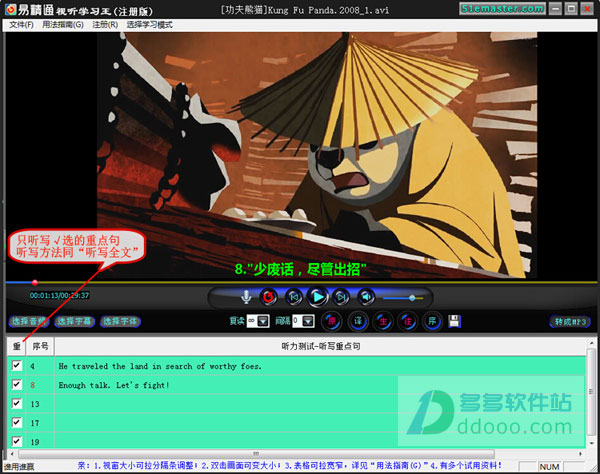
Task: Open the 复读 repeat count dropdown
Action: pos(263,321)
